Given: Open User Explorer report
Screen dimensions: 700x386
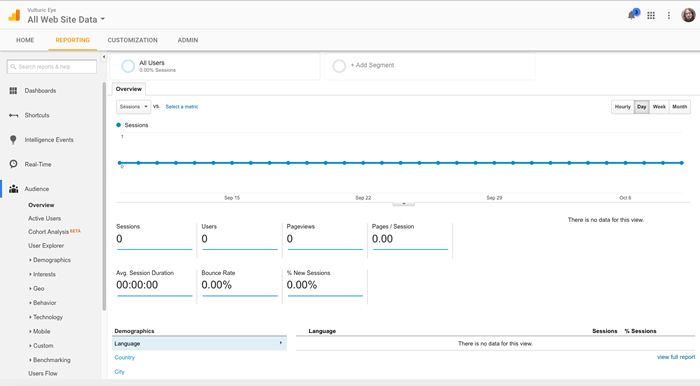Looking at the screenshot, I should 46,245.
